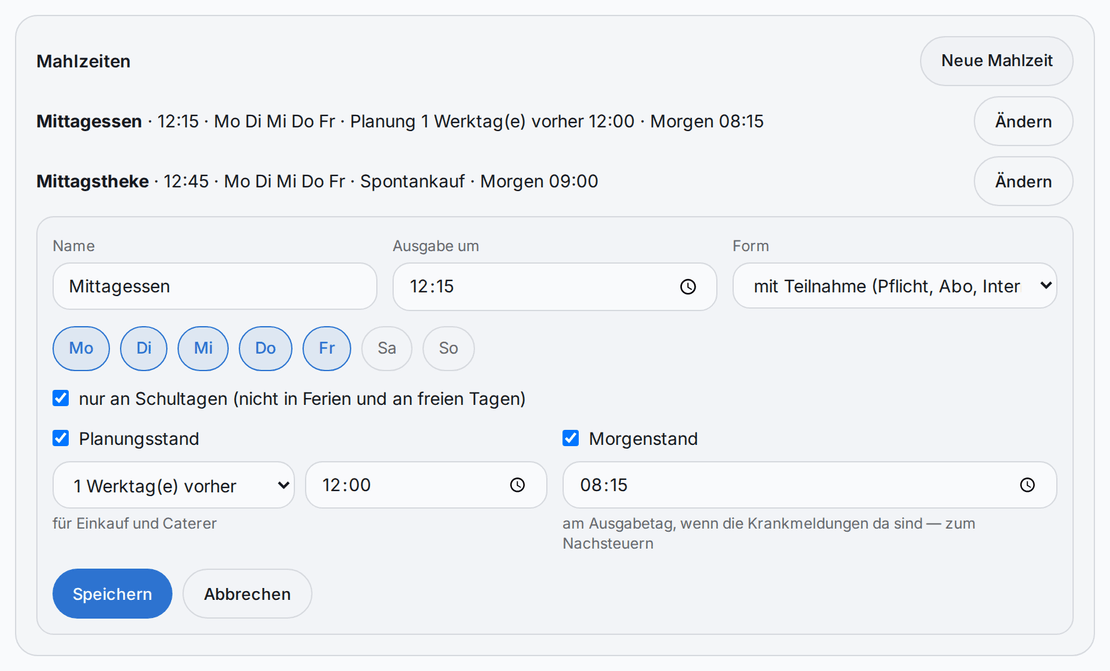Uncheck nur an Schultagen checkbox
The height and width of the screenshot is (671, 1110).
pyautogui.click(x=61, y=398)
